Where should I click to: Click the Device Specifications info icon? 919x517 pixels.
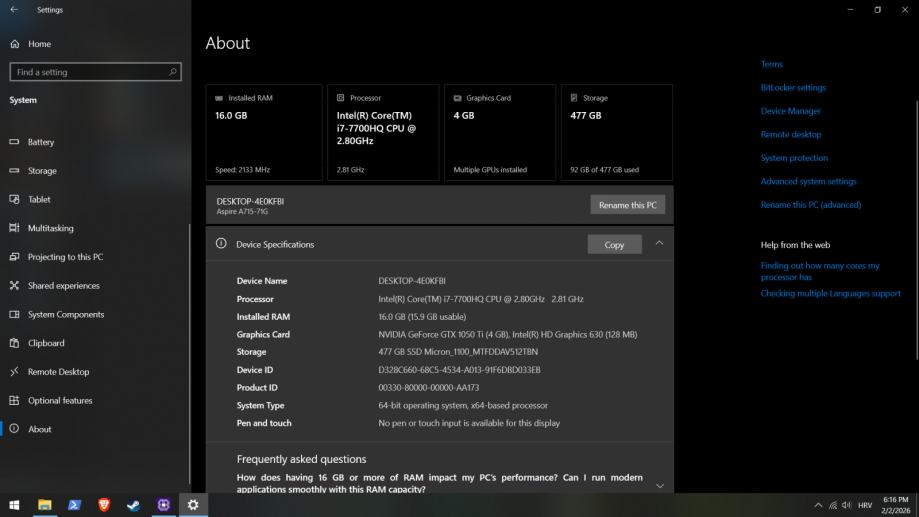pyautogui.click(x=221, y=243)
